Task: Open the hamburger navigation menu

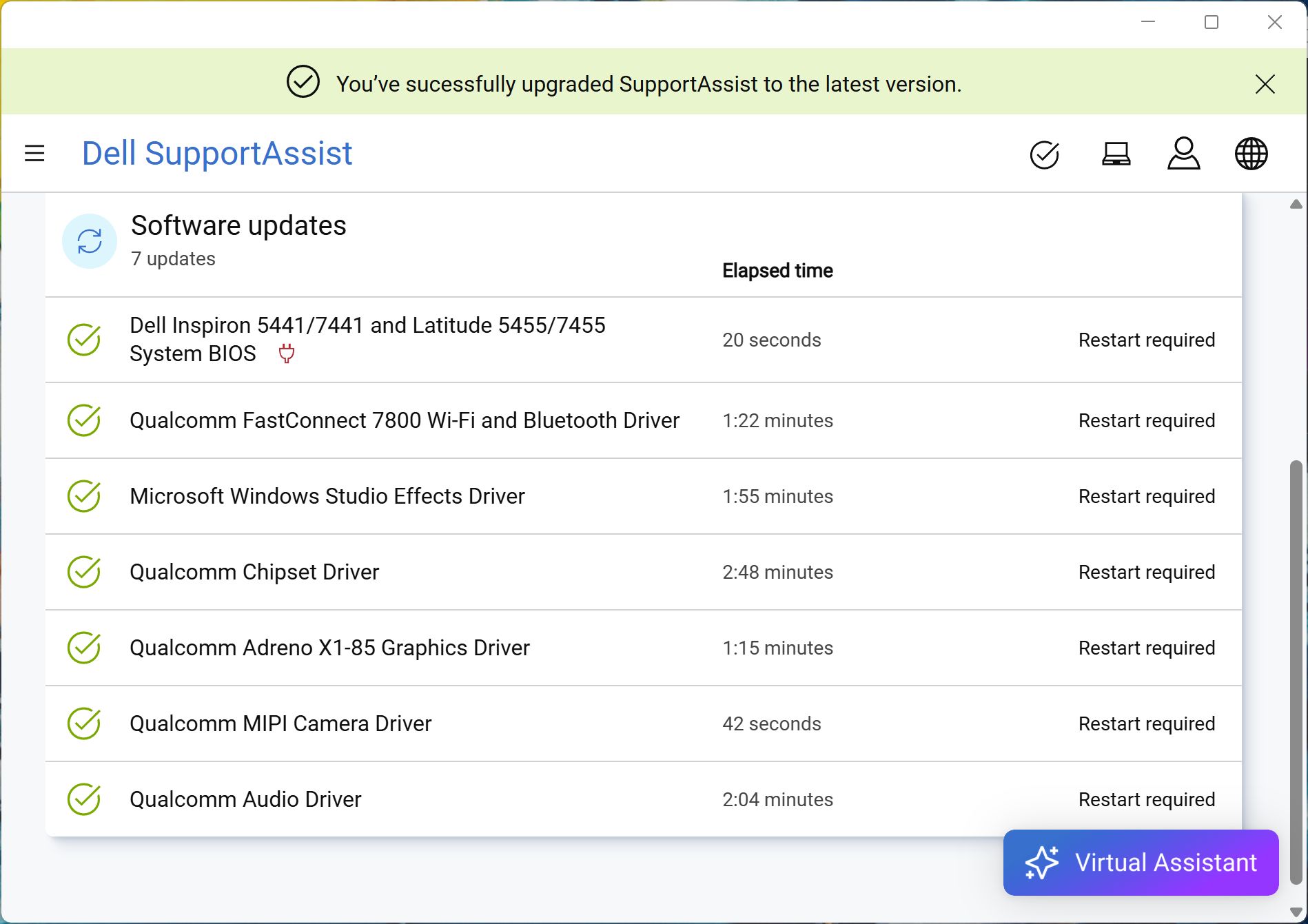Action: (x=34, y=153)
